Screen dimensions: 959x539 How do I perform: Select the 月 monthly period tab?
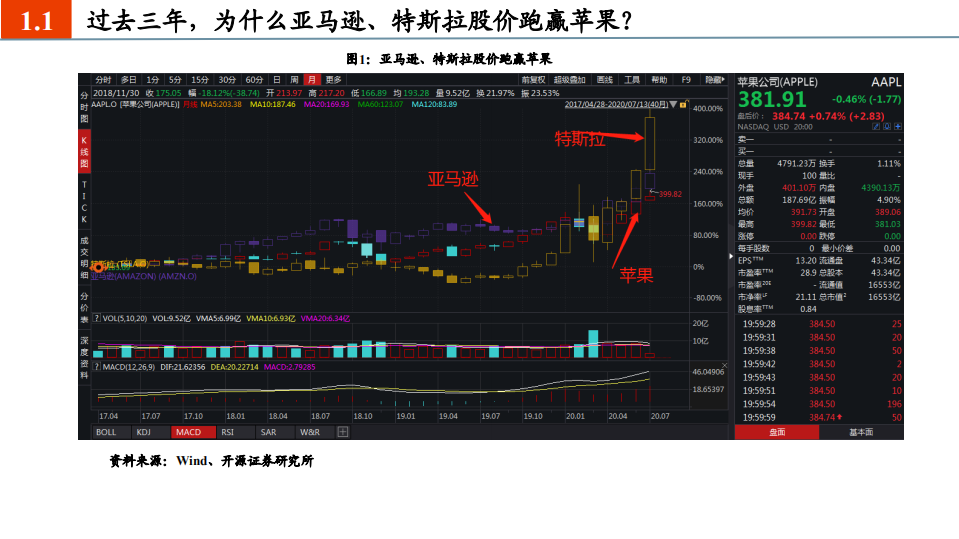coord(312,80)
